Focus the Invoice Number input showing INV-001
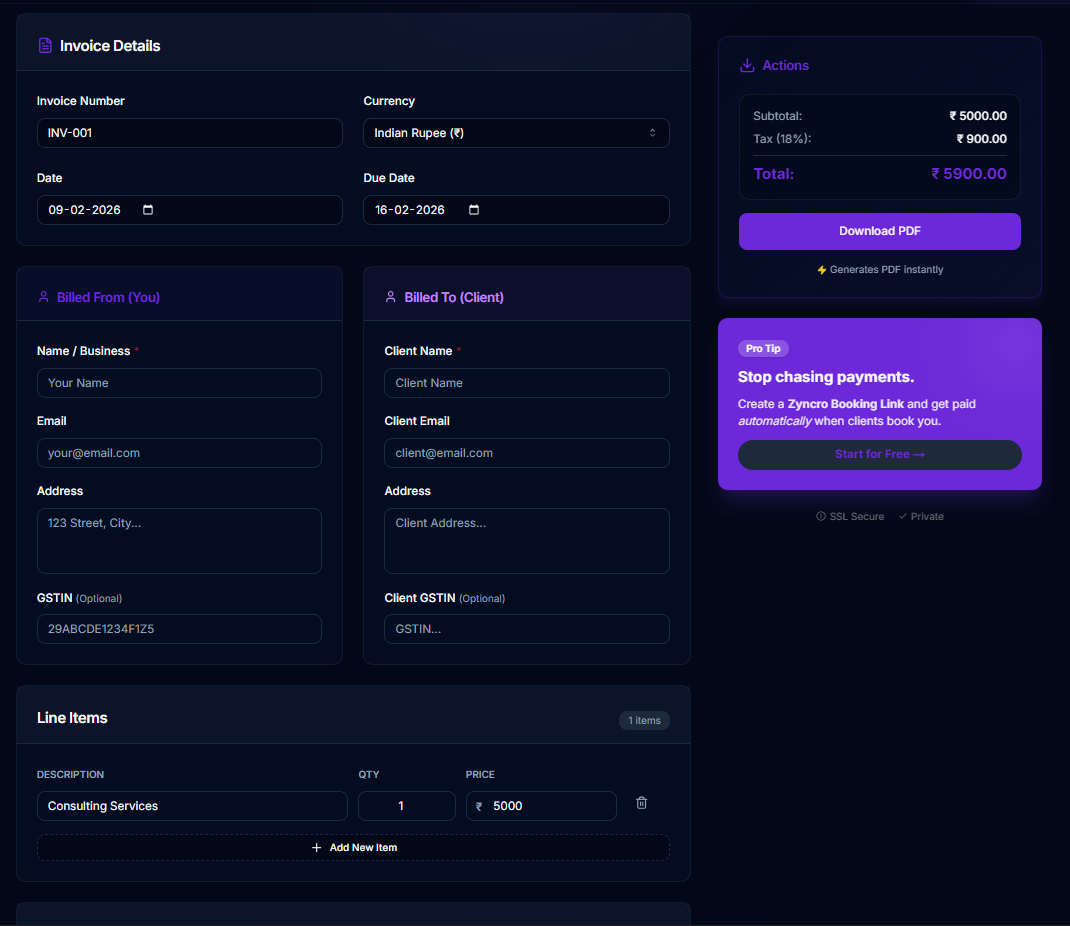The height and width of the screenshot is (926, 1070). click(x=189, y=133)
